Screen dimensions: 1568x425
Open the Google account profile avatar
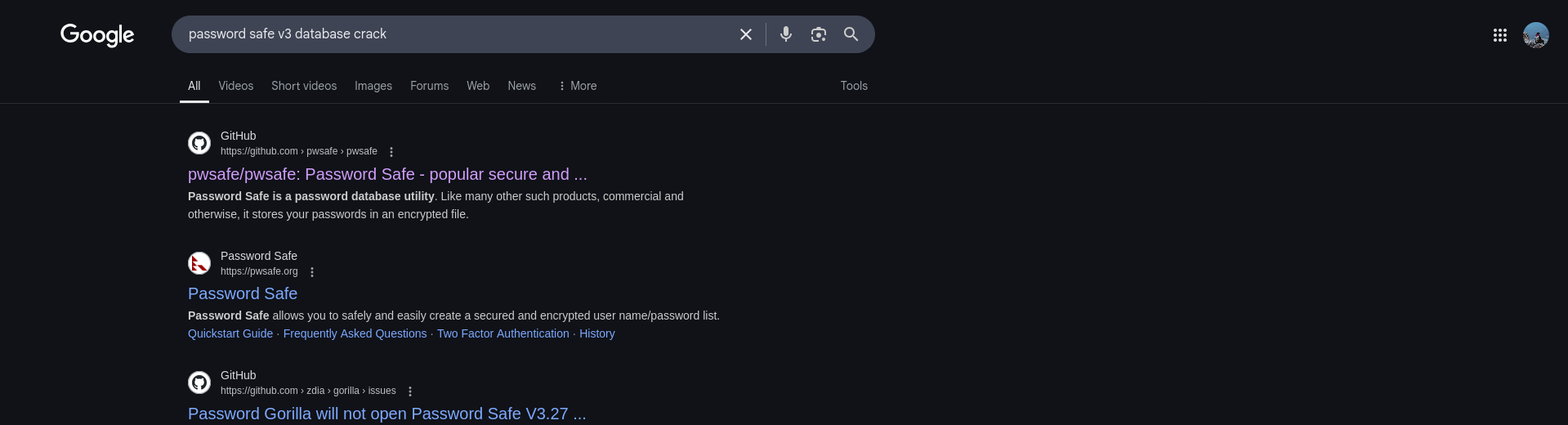[1536, 35]
